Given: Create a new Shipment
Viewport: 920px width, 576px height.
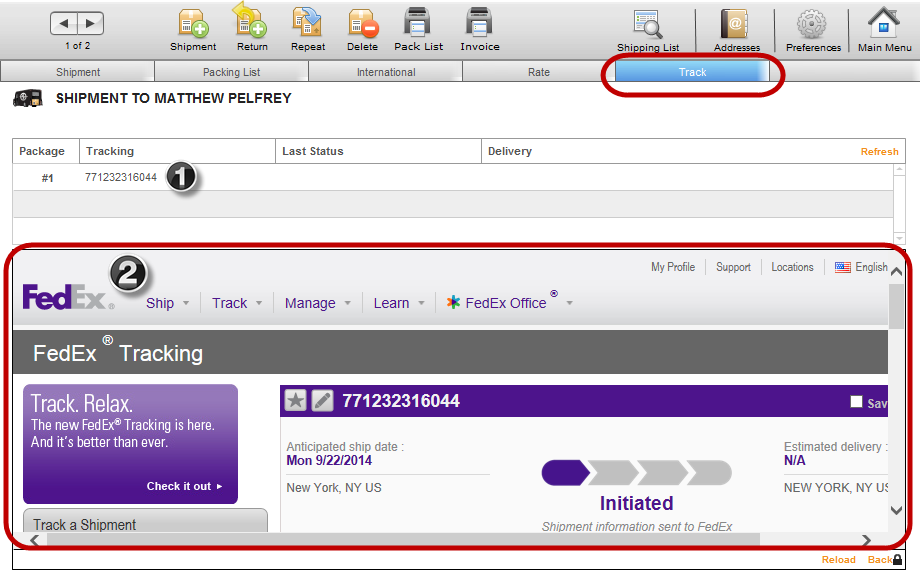Looking at the screenshot, I should click(x=193, y=30).
